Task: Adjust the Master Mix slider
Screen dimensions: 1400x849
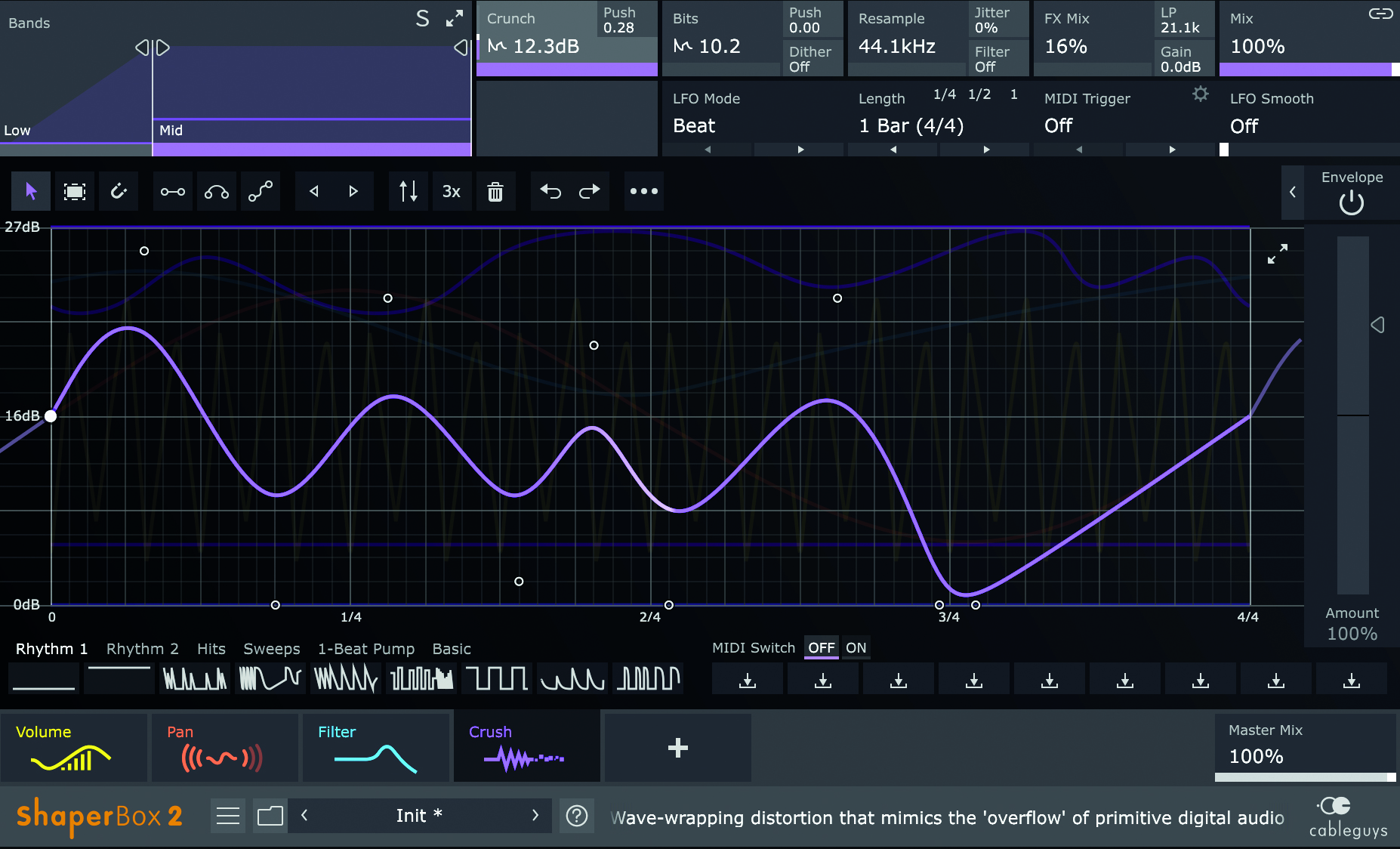Action: point(1305,776)
